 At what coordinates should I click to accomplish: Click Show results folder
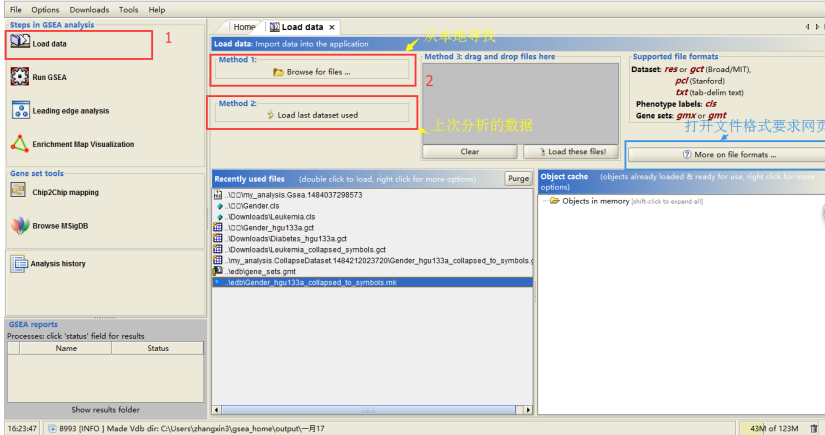105,410
